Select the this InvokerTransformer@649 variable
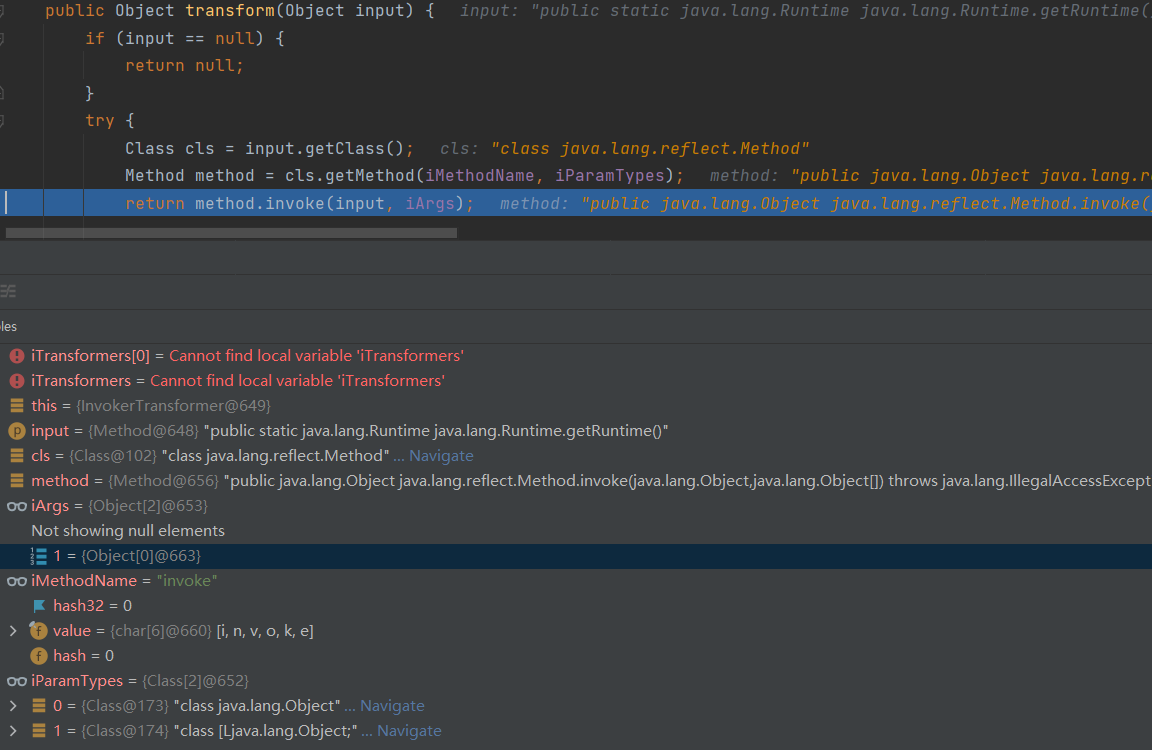Image resolution: width=1152 pixels, height=750 pixels. pos(150,406)
